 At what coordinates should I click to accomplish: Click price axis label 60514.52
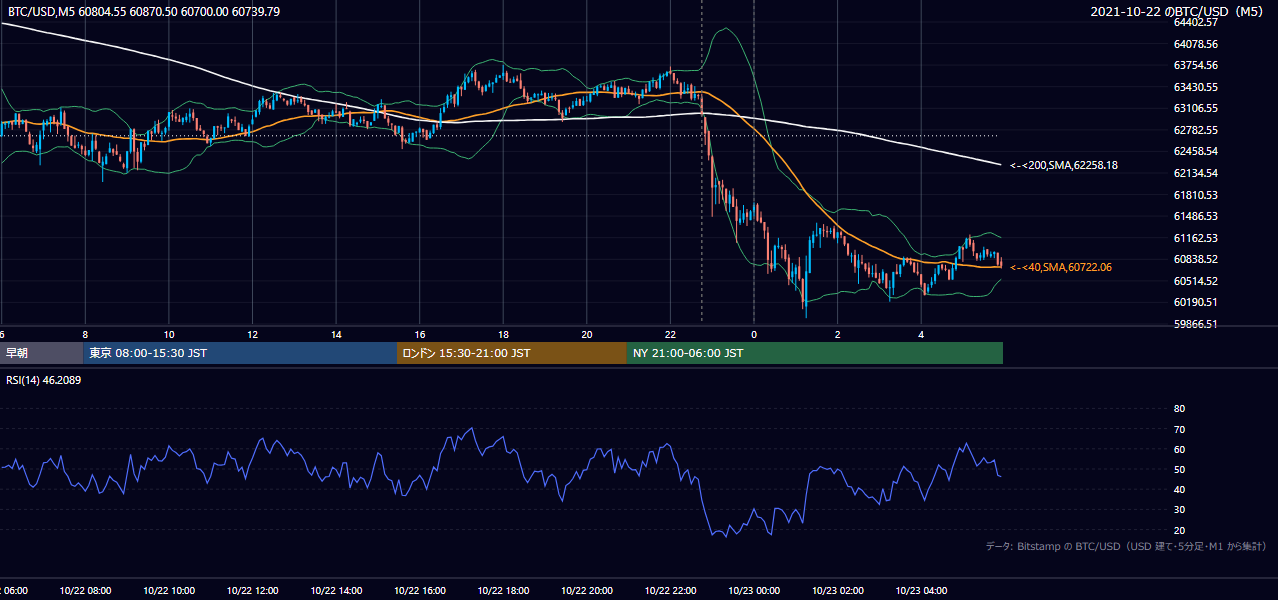(1195, 281)
